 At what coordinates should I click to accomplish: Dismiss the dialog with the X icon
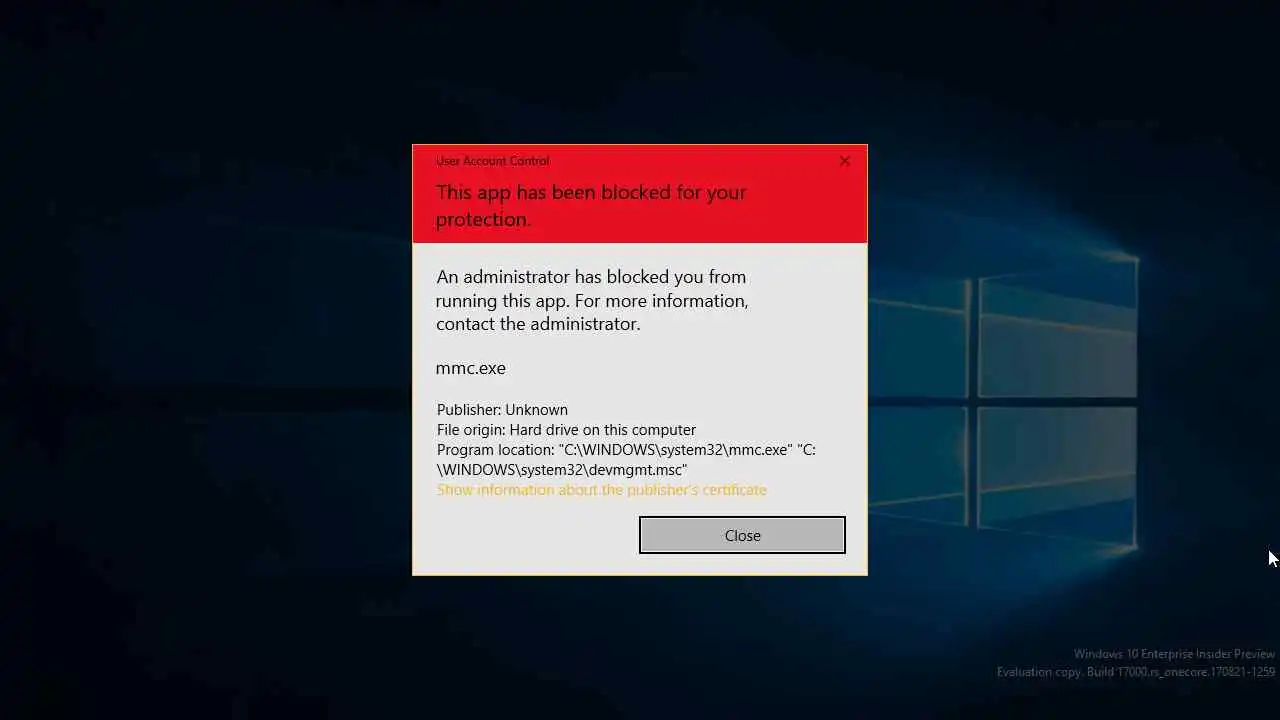(x=845, y=160)
